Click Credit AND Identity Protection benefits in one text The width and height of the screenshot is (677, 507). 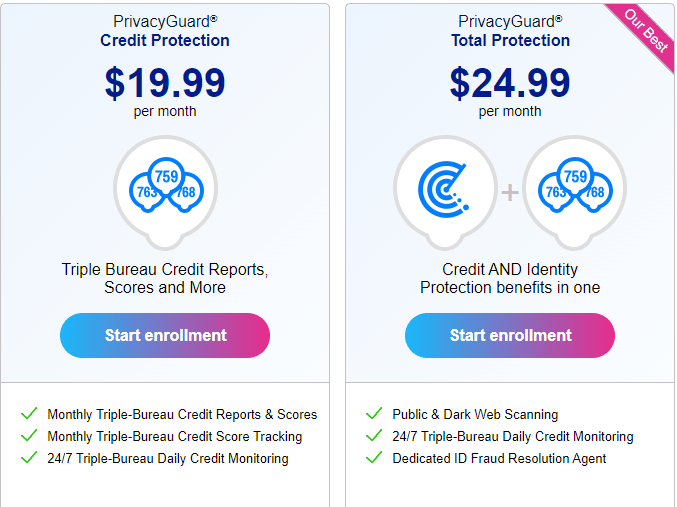pos(510,279)
